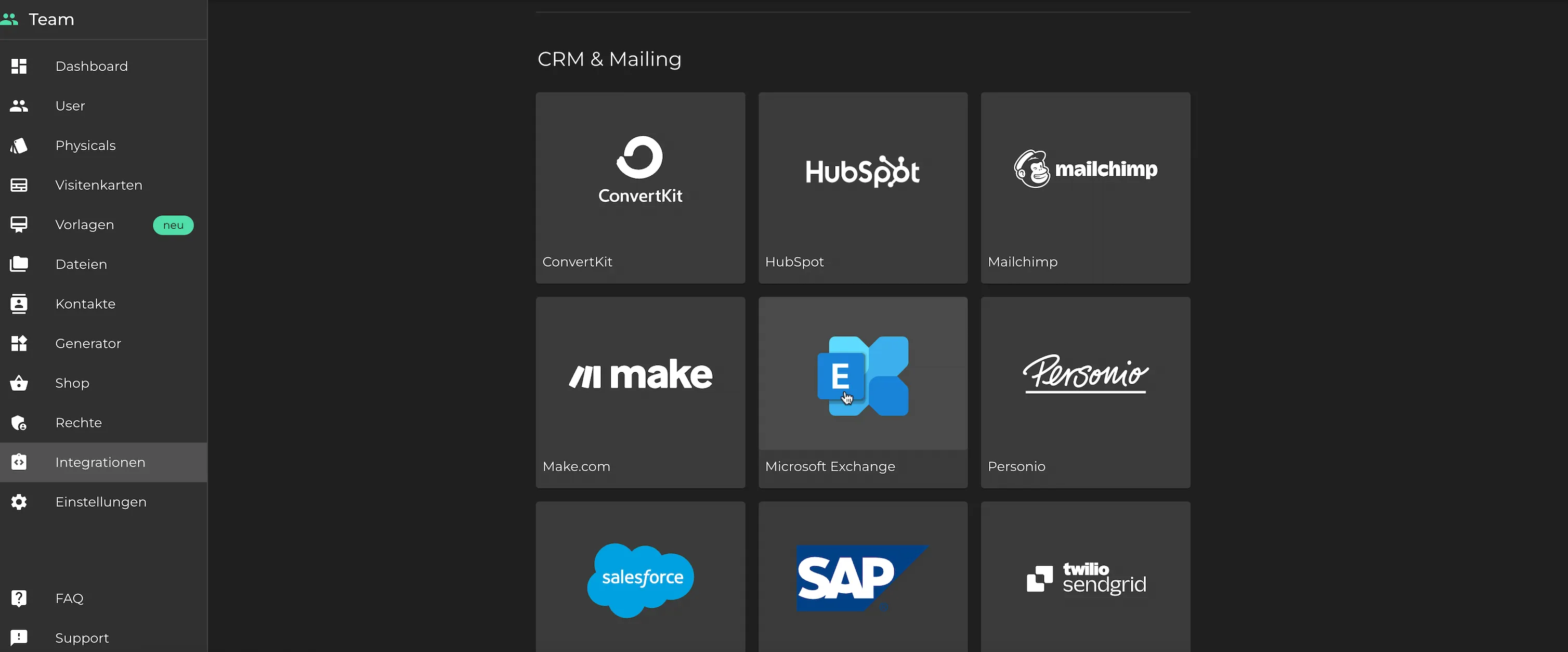Click the Kontakte contact icon
1568x652 pixels.
[19, 304]
